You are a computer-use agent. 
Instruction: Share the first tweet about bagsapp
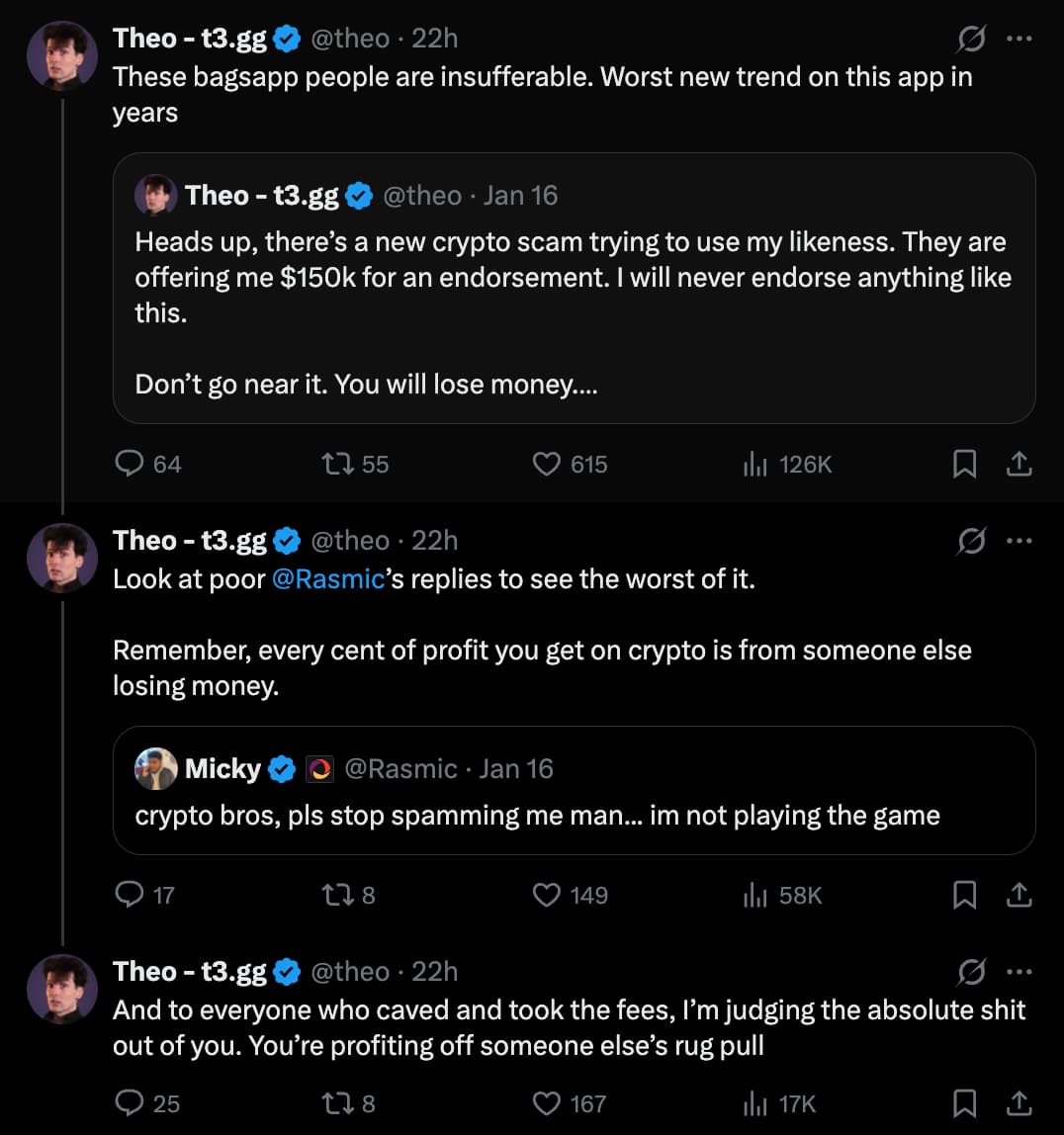pyautogui.click(x=1020, y=464)
